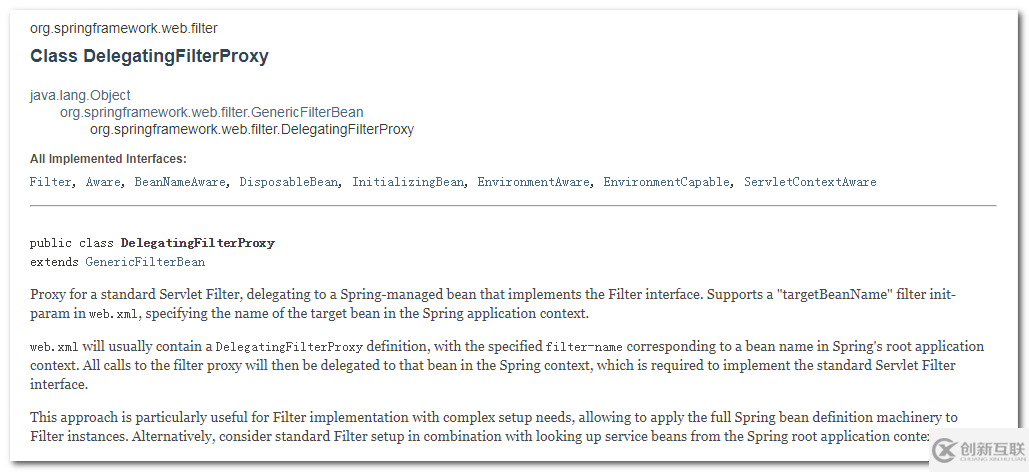Click the 创新互联 watermark logo icon
The image size is (1029, 472).
click(944, 450)
